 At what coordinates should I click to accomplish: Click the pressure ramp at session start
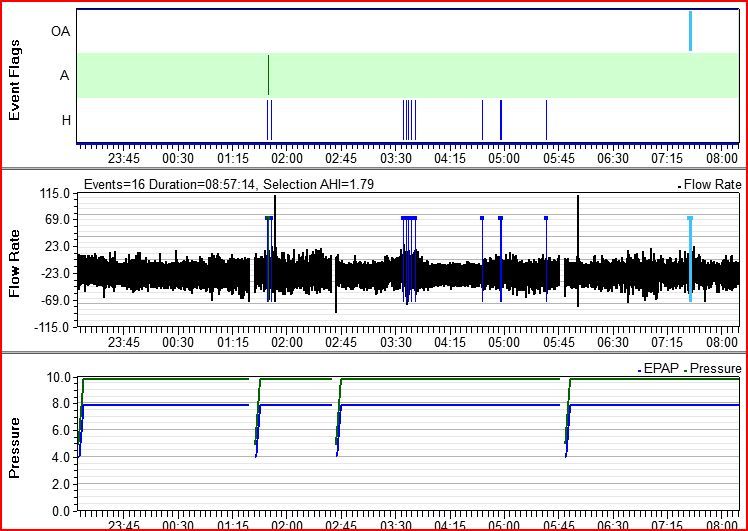(81, 420)
